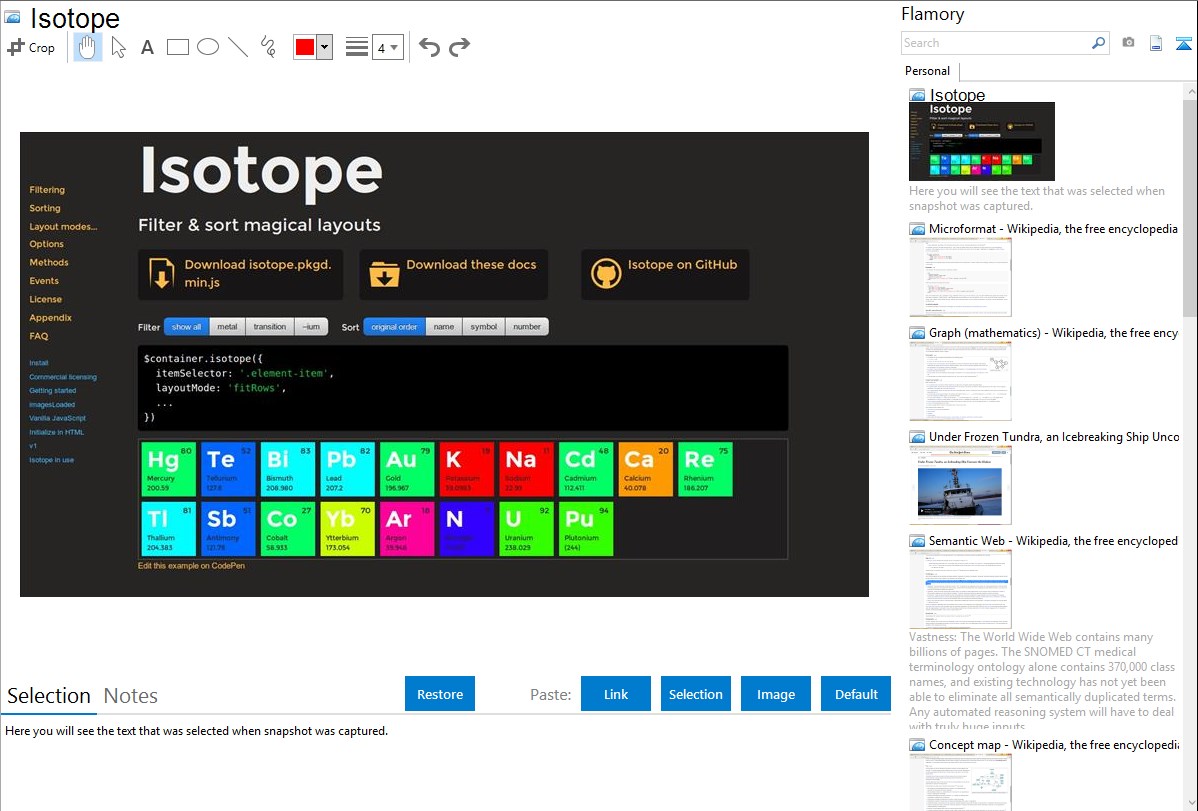Click the Paste Selection button

click(696, 694)
